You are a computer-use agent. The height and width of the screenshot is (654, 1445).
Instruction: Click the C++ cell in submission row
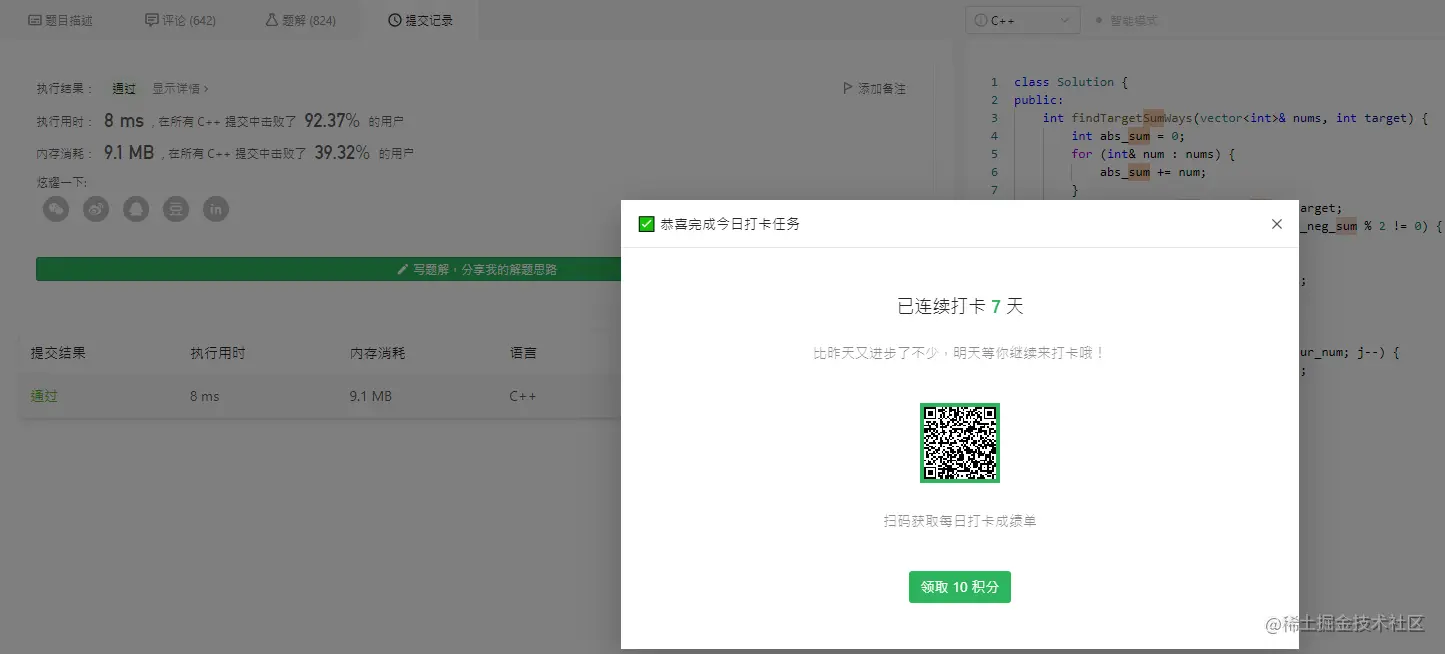[523, 396]
